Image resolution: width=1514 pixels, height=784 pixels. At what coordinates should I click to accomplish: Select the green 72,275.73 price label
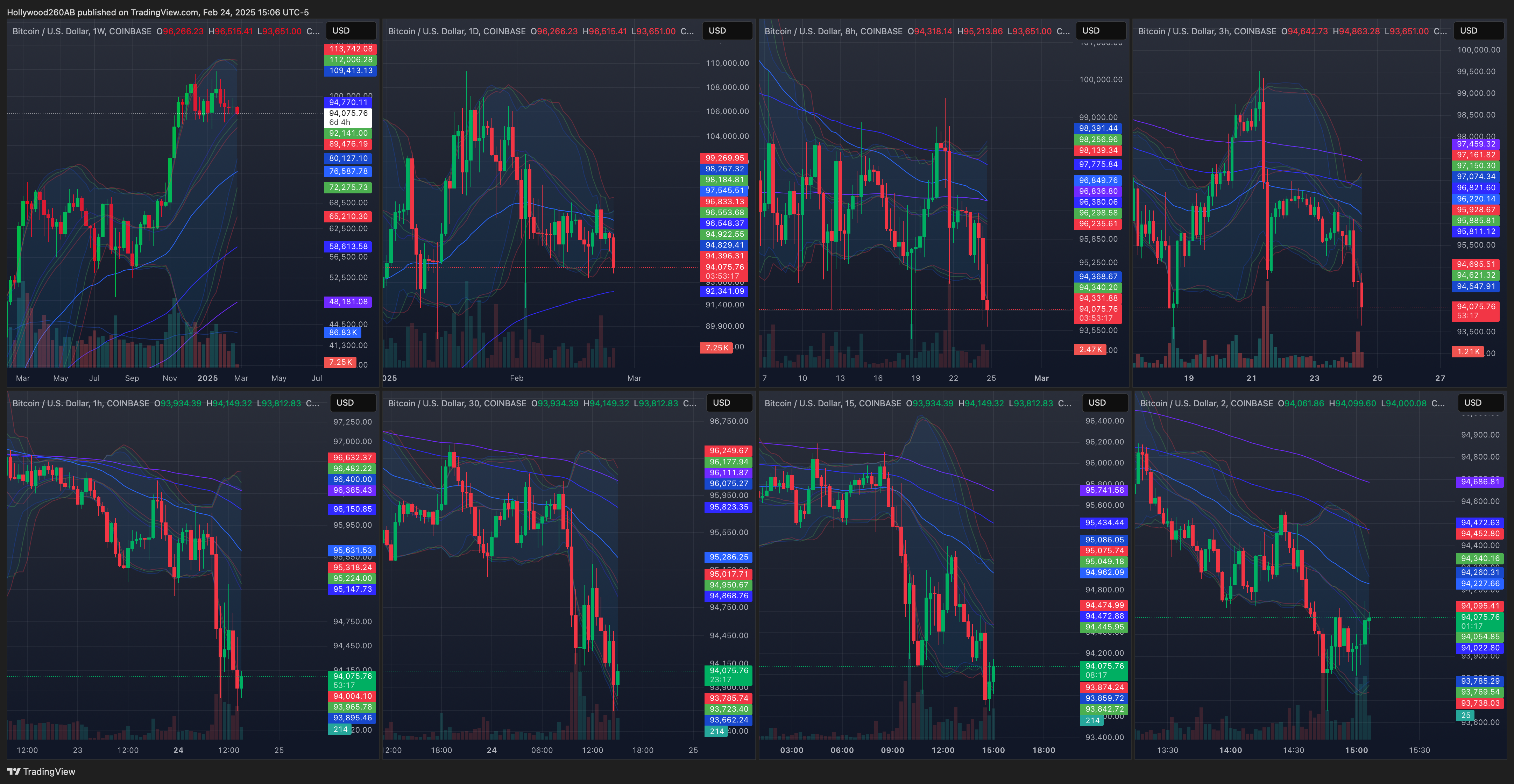[x=348, y=187]
